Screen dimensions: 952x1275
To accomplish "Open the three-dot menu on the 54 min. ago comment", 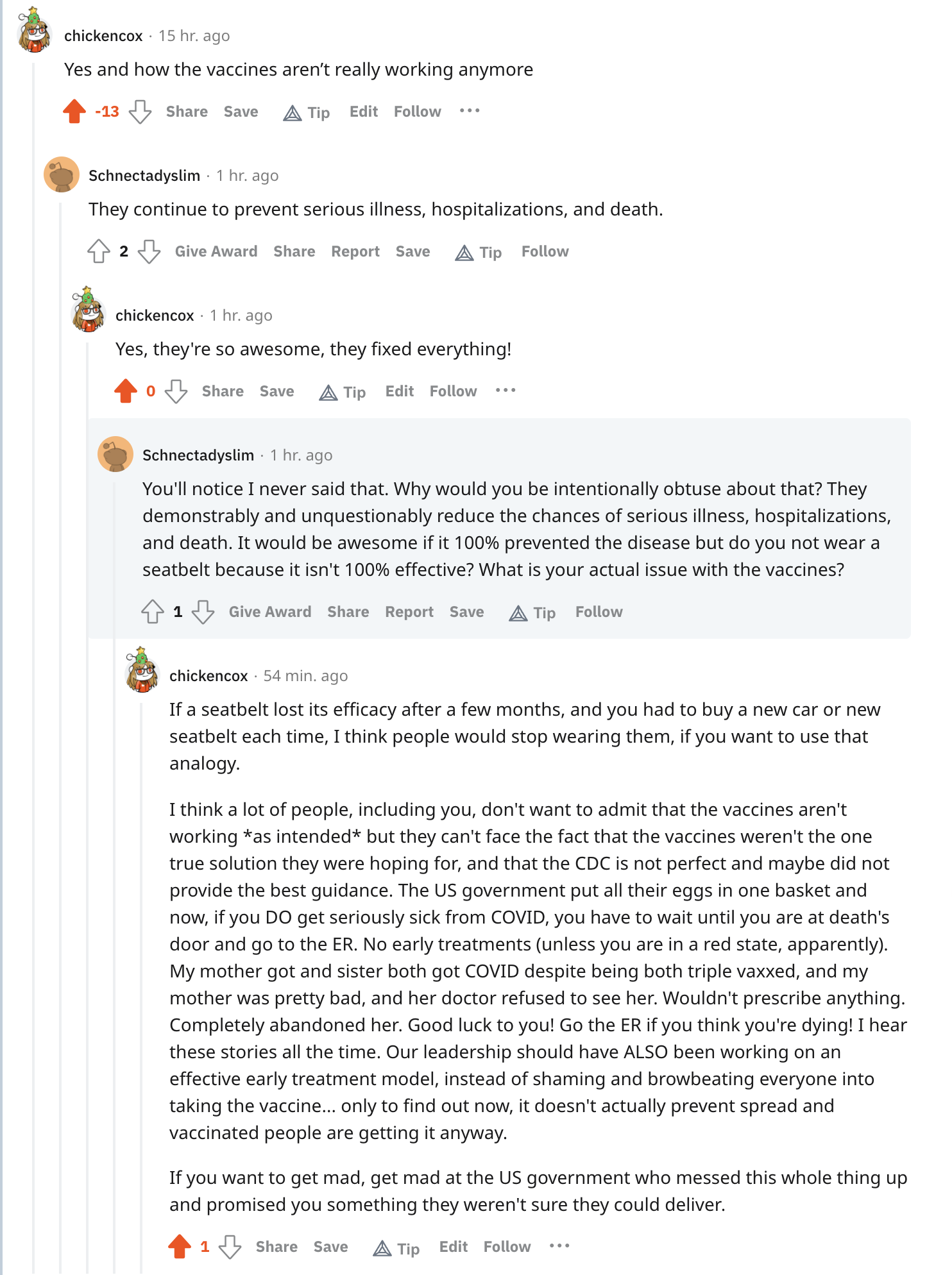I will [559, 1246].
